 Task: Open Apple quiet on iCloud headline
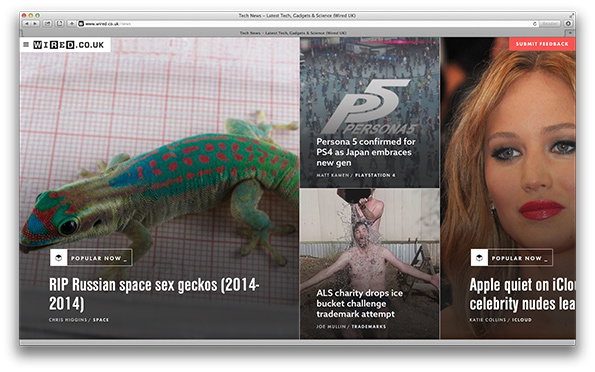pyautogui.click(x=522, y=294)
